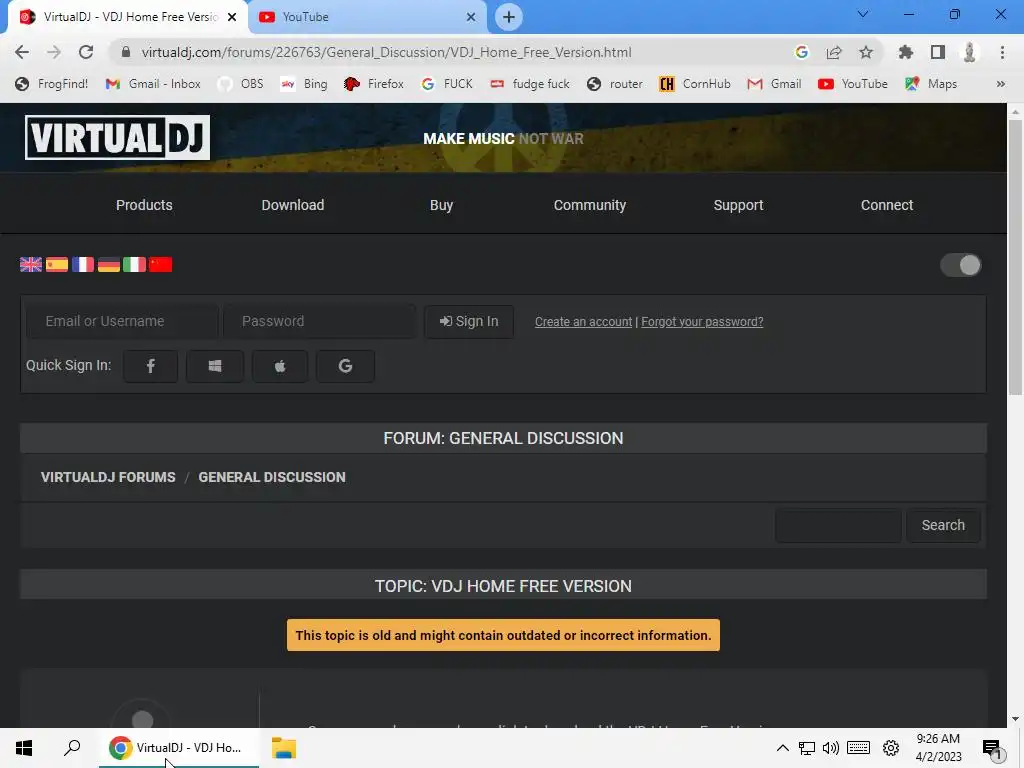Open Windows Start menu

click(24, 748)
